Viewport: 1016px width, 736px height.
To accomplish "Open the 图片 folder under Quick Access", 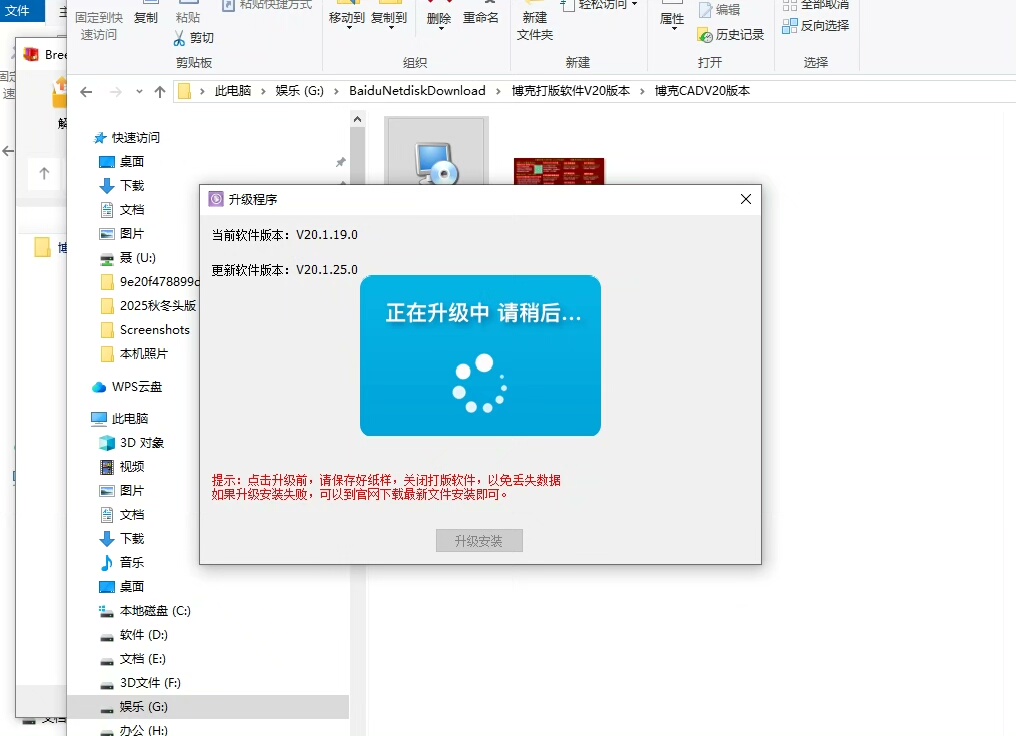I will point(132,233).
